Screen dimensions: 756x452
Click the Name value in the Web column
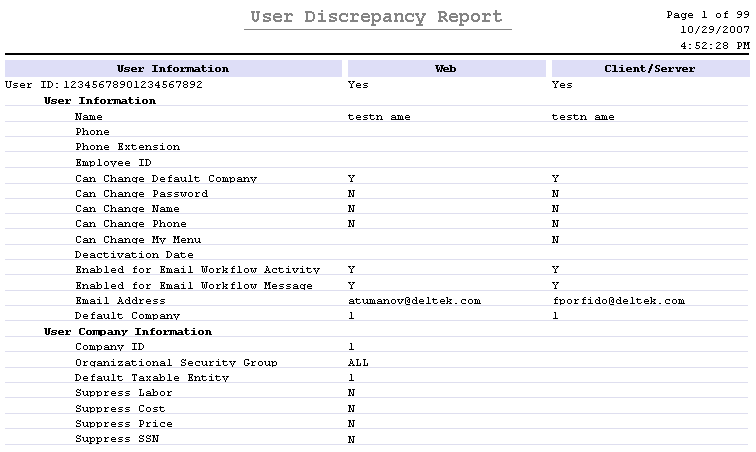click(378, 117)
